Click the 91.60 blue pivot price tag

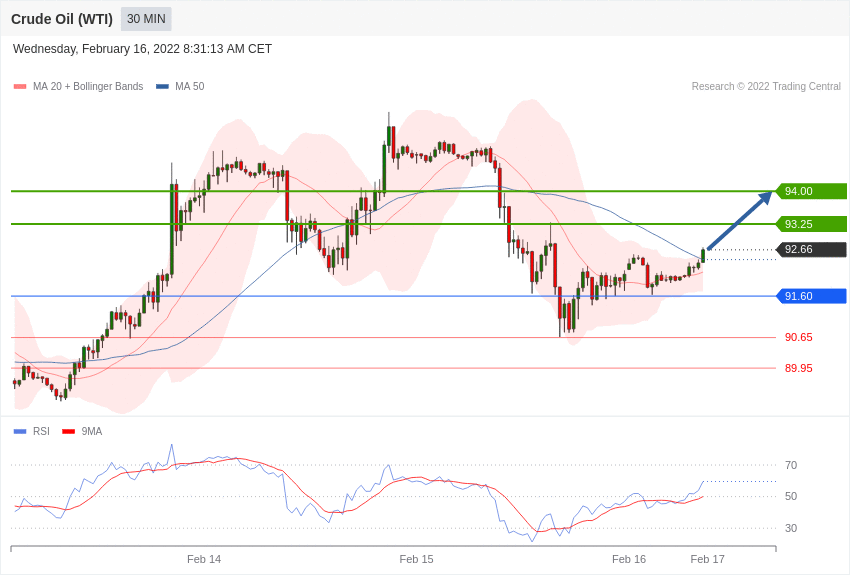pos(811,296)
